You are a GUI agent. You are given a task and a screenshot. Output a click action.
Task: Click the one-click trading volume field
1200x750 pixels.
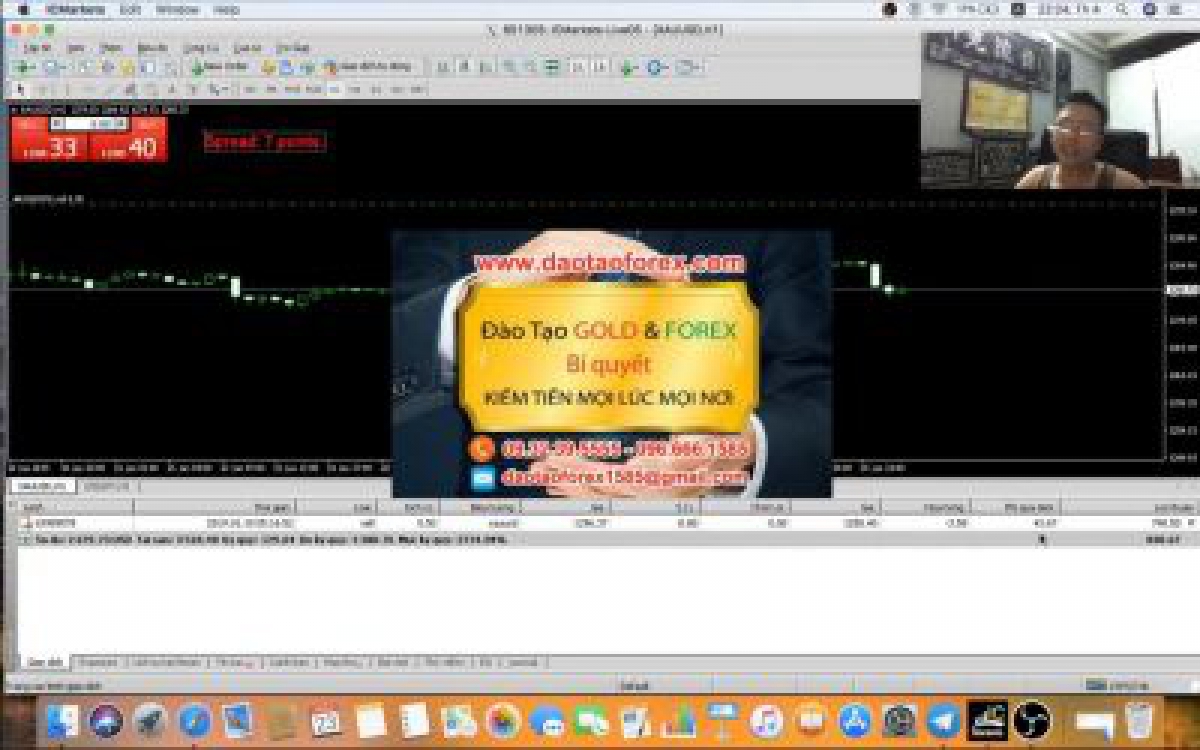point(89,124)
